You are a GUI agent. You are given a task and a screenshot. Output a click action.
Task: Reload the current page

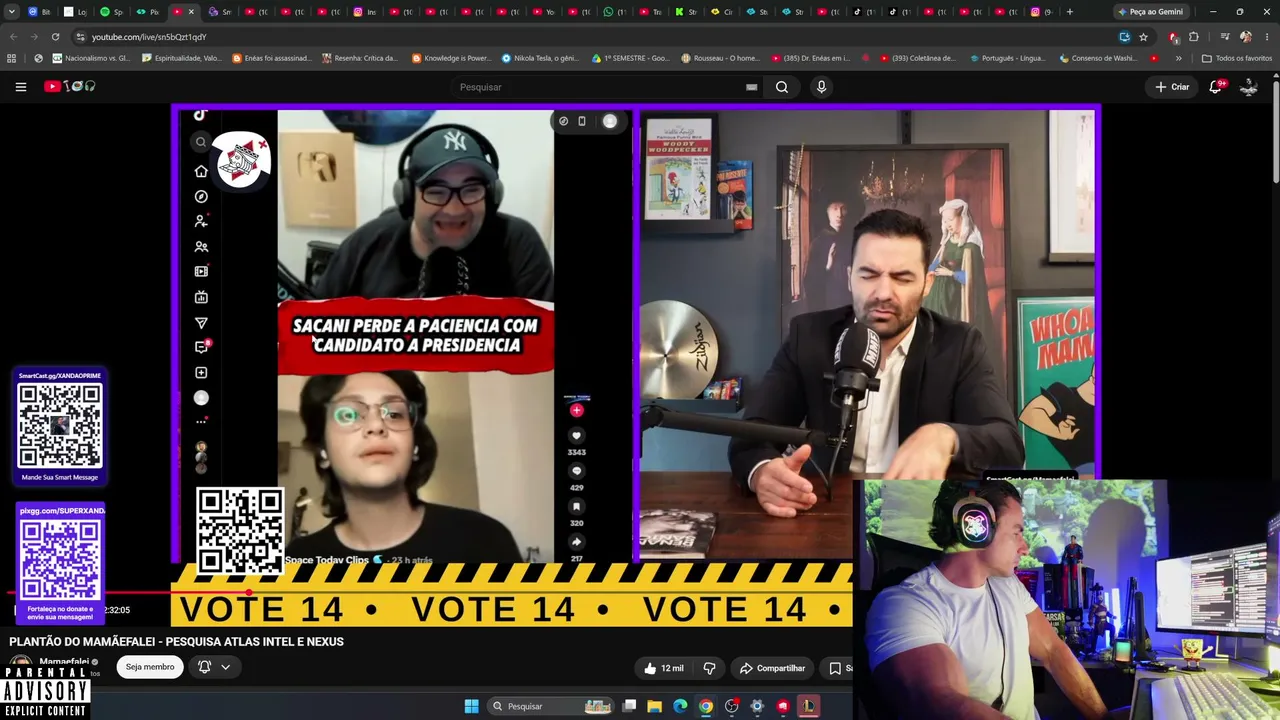tap(55, 37)
